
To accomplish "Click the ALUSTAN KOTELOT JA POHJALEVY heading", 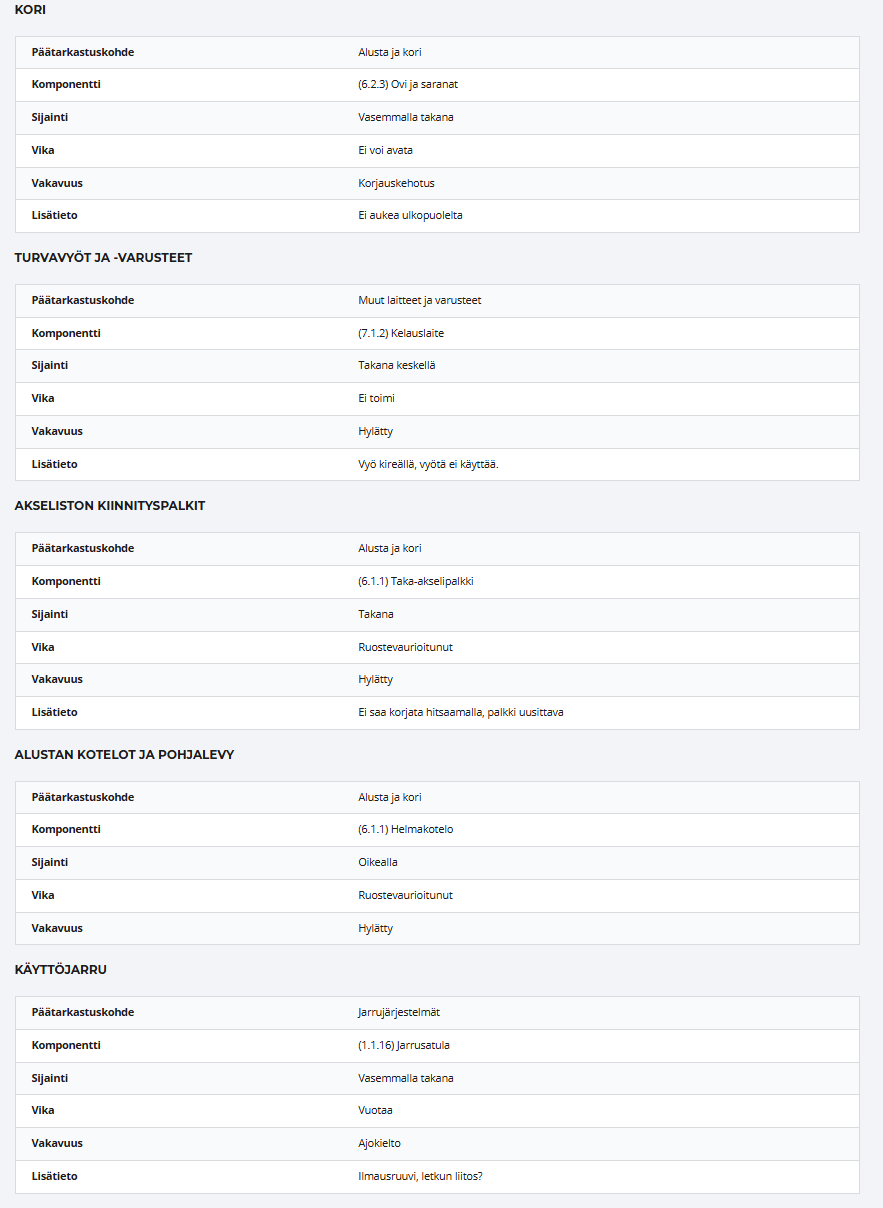I will pos(124,754).
